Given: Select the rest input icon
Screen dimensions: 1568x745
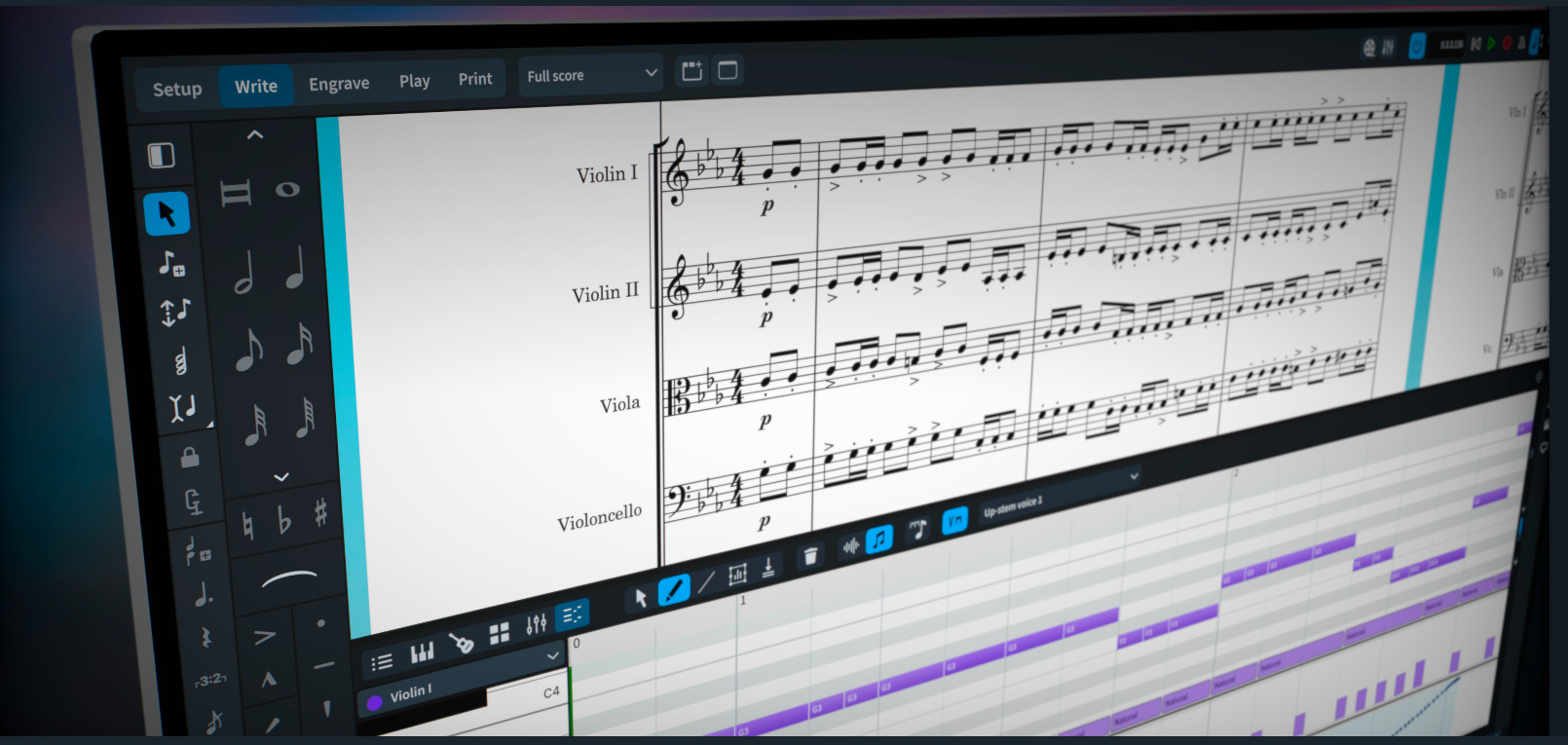Looking at the screenshot, I should (x=206, y=638).
